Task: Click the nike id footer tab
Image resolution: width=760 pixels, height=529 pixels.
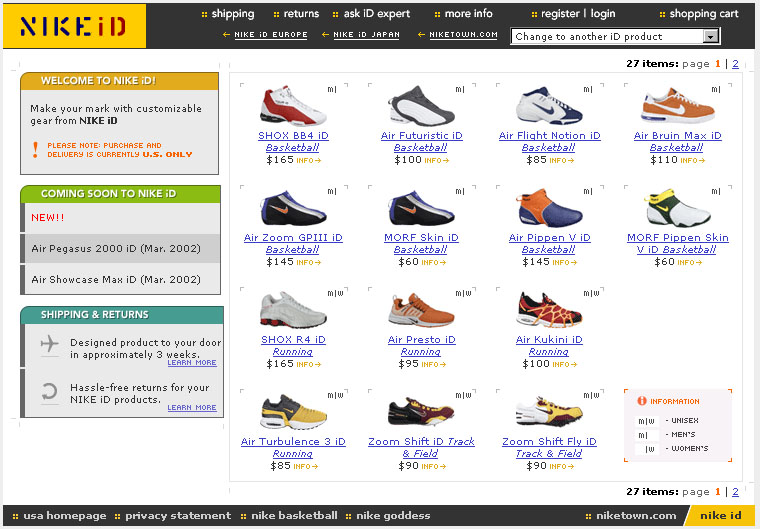Action: (720, 516)
